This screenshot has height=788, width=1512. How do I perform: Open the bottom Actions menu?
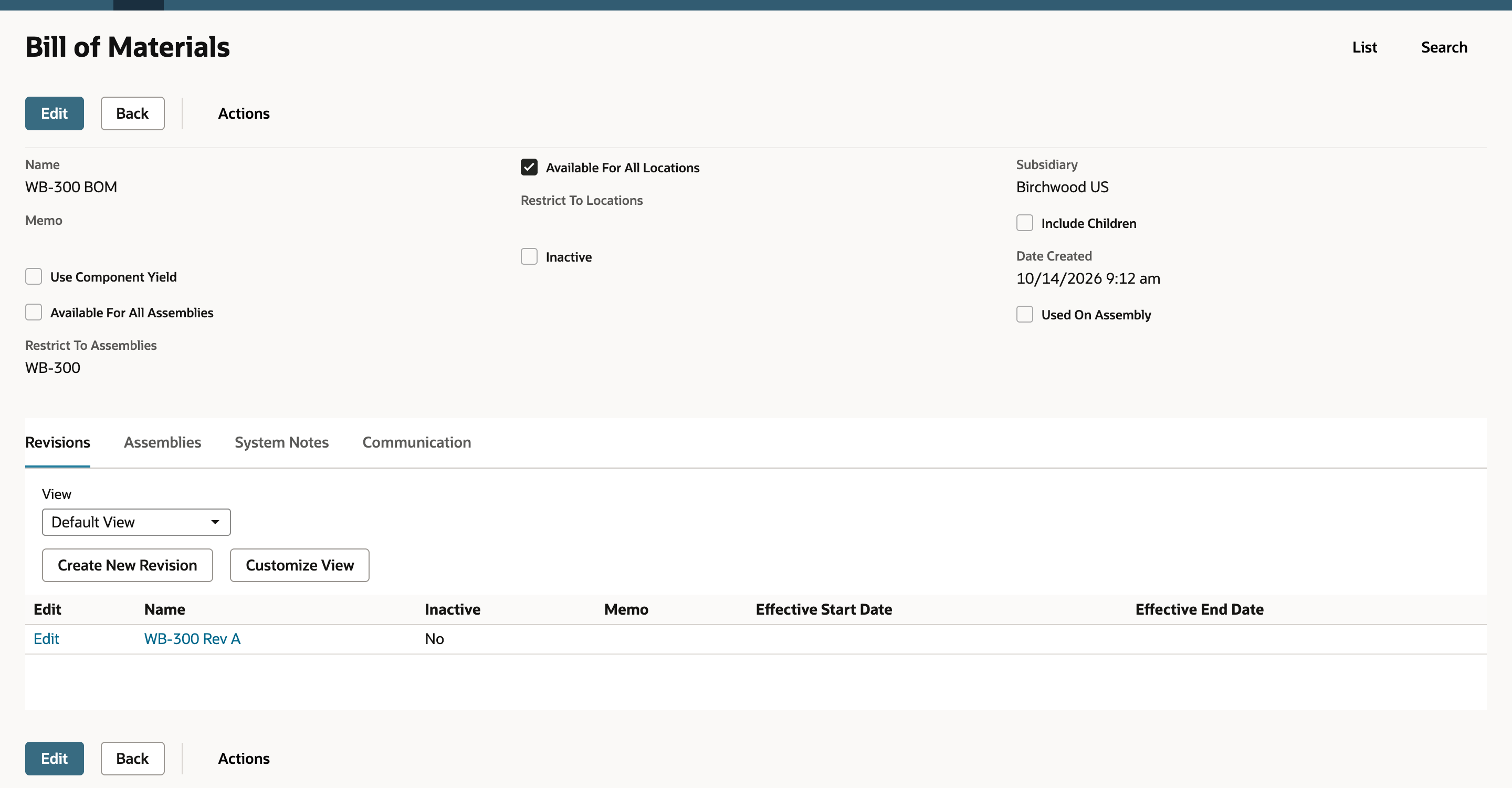point(244,758)
